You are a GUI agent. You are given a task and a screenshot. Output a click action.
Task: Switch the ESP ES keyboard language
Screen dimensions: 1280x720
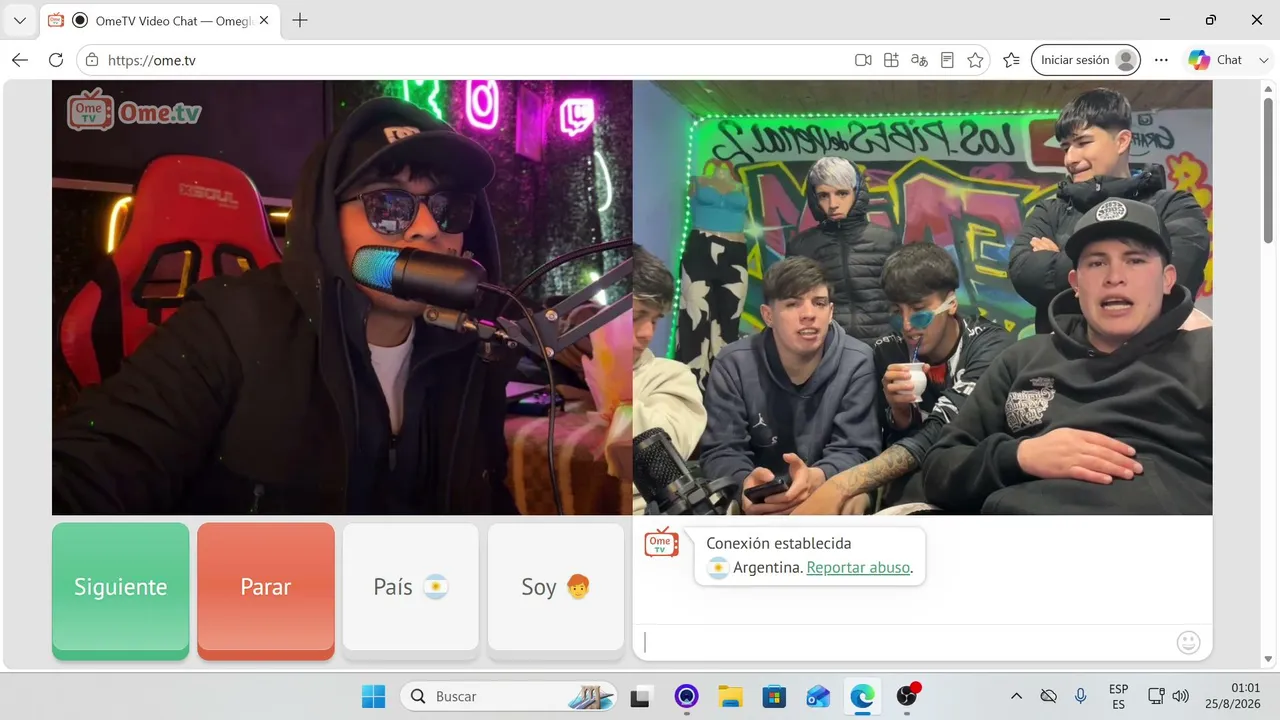[x=1119, y=696]
